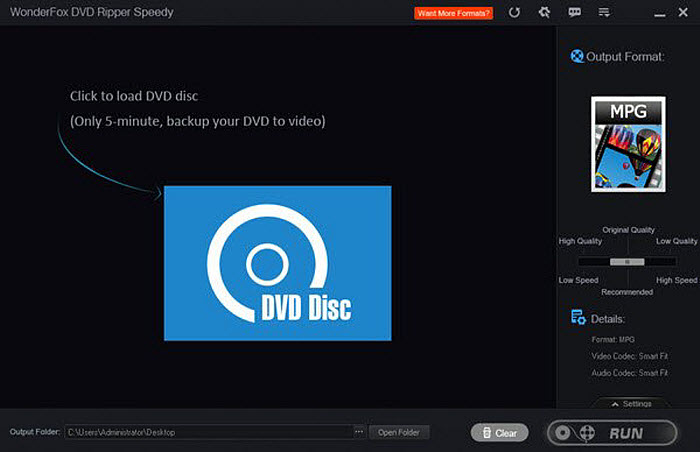Browse output folder with the ellipsis button
Image resolution: width=700 pixels, height=452 pixels.
coord(359,432)
